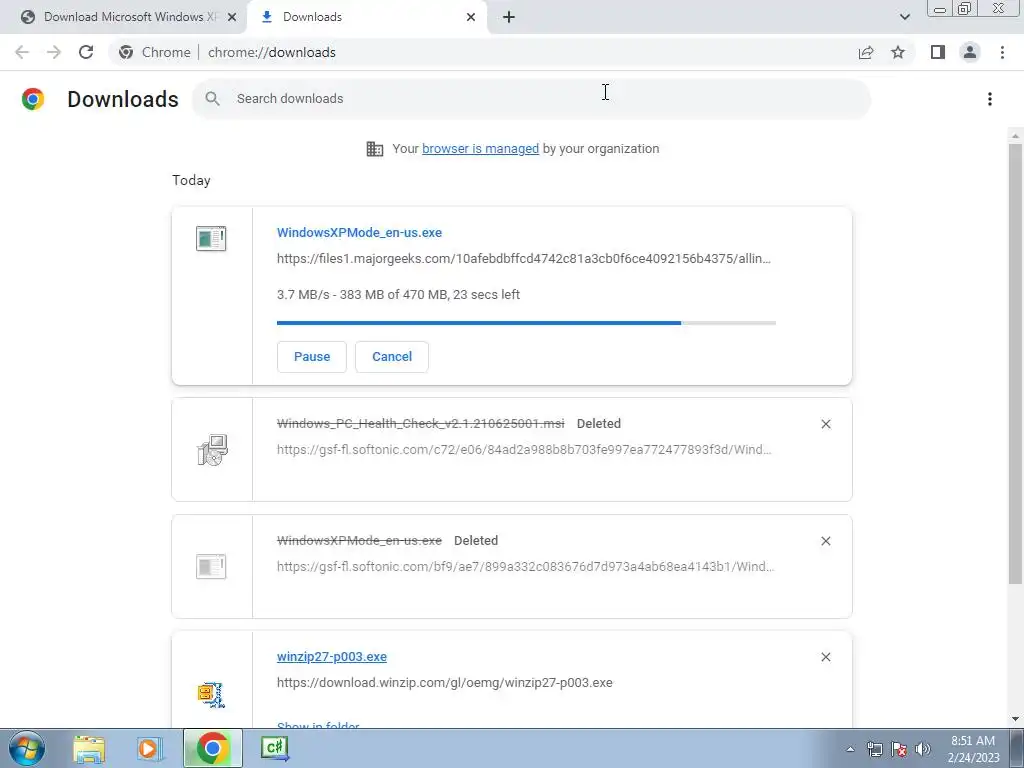Bookmark this tab with the star icon
The height and width of the screenshot is (768, 1024).
[898, 52]
